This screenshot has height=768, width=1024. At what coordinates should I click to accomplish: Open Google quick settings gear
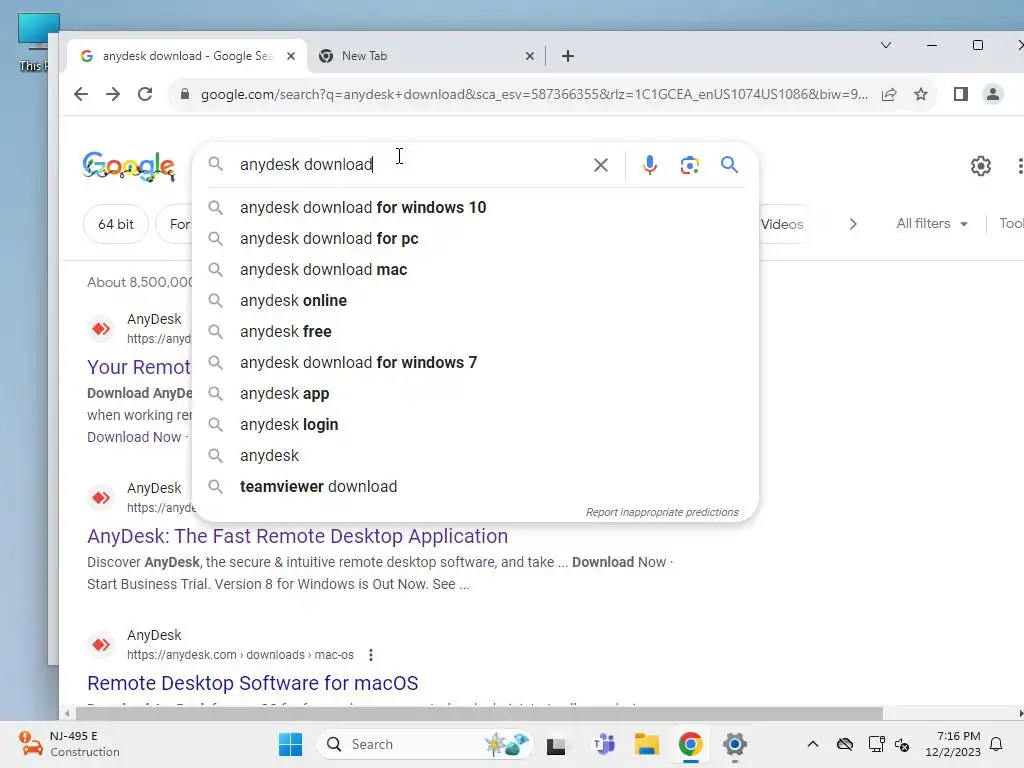[x=980, y=166]
